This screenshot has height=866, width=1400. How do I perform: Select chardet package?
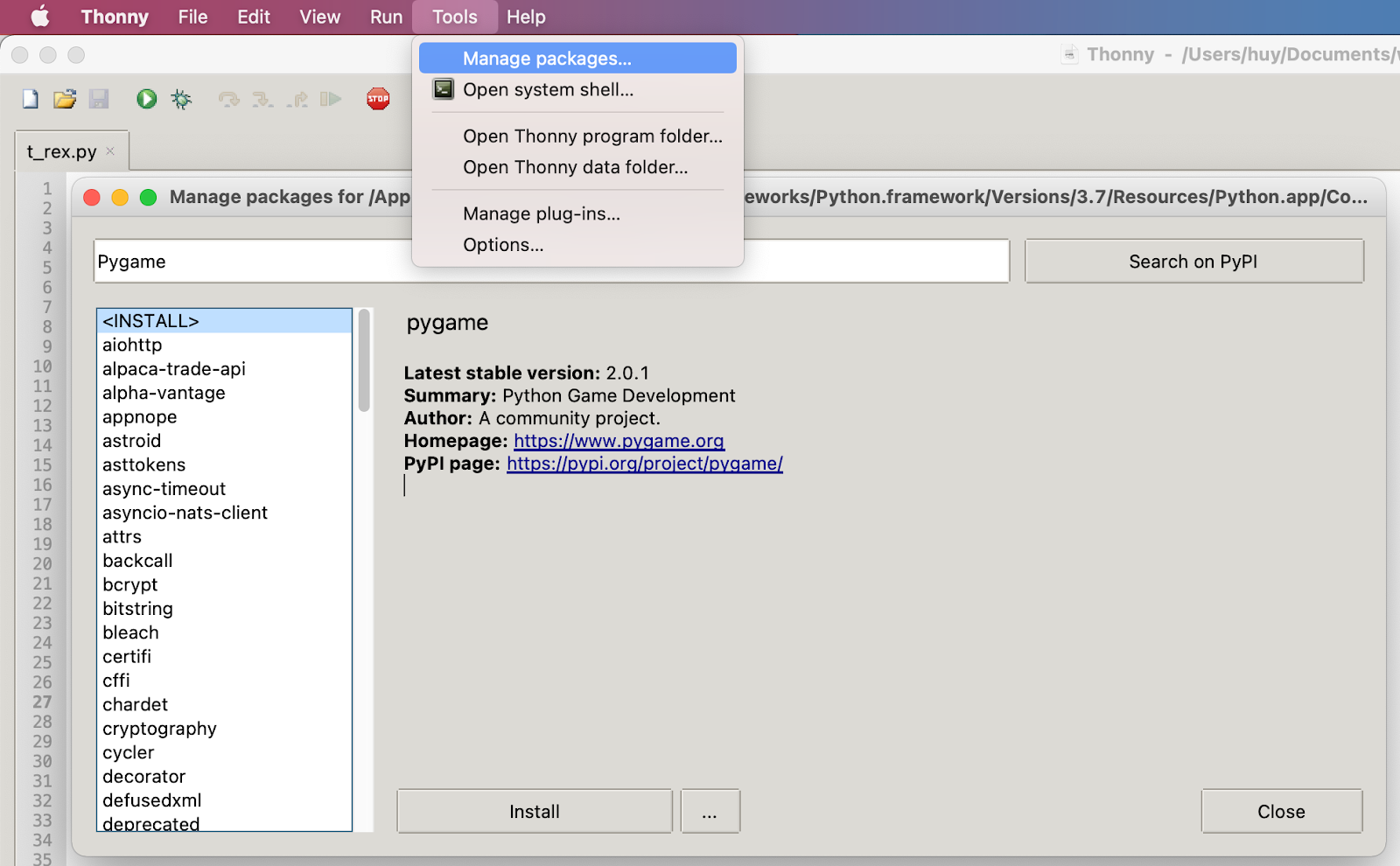tap(224, 704)
